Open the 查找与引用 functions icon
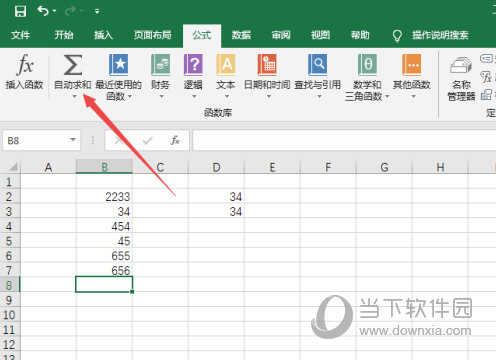 click(x=318, y=65)
